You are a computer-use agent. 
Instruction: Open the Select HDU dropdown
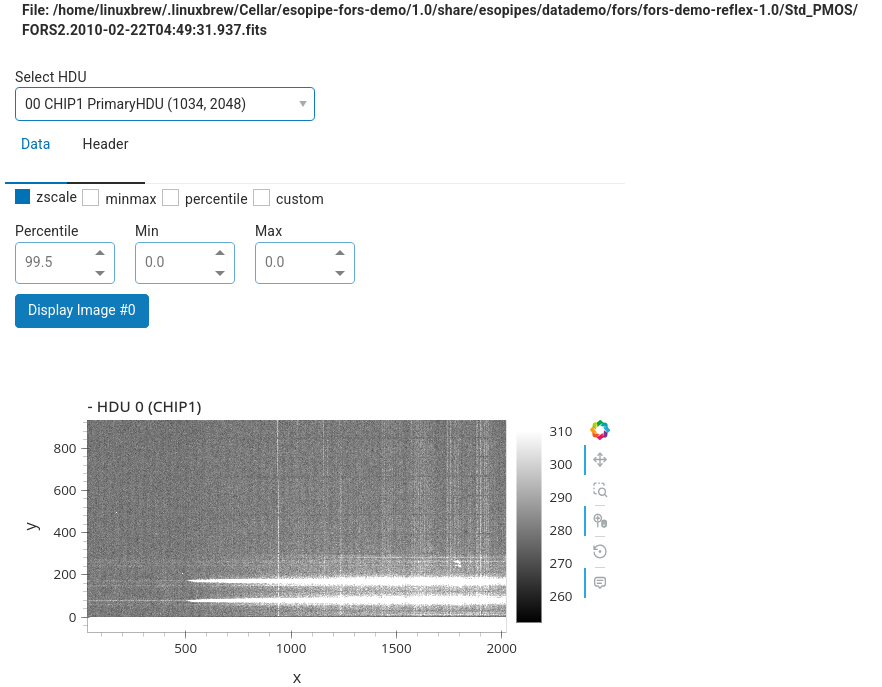[x=165, y=104]
